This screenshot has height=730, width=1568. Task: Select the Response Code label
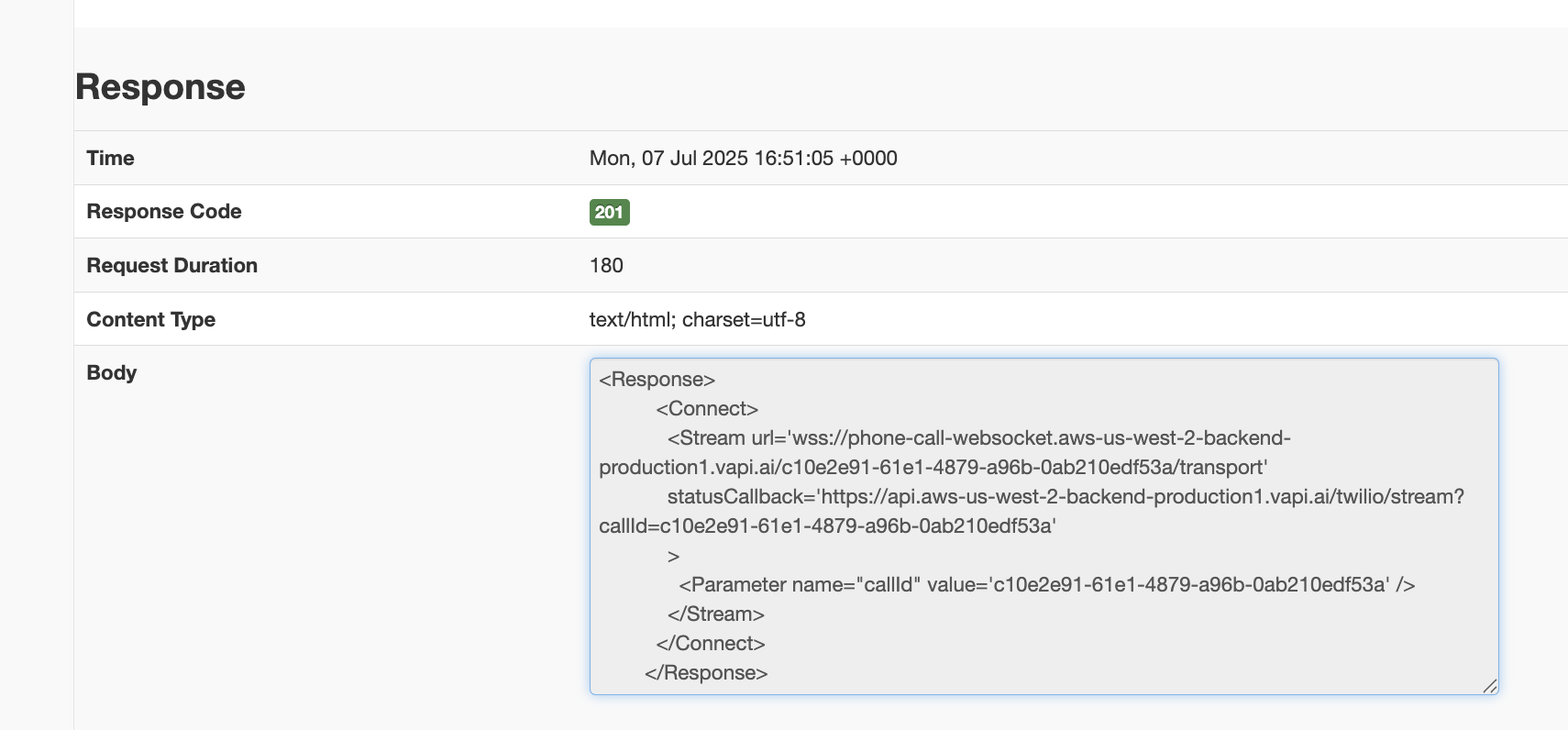tap(164, 211)
